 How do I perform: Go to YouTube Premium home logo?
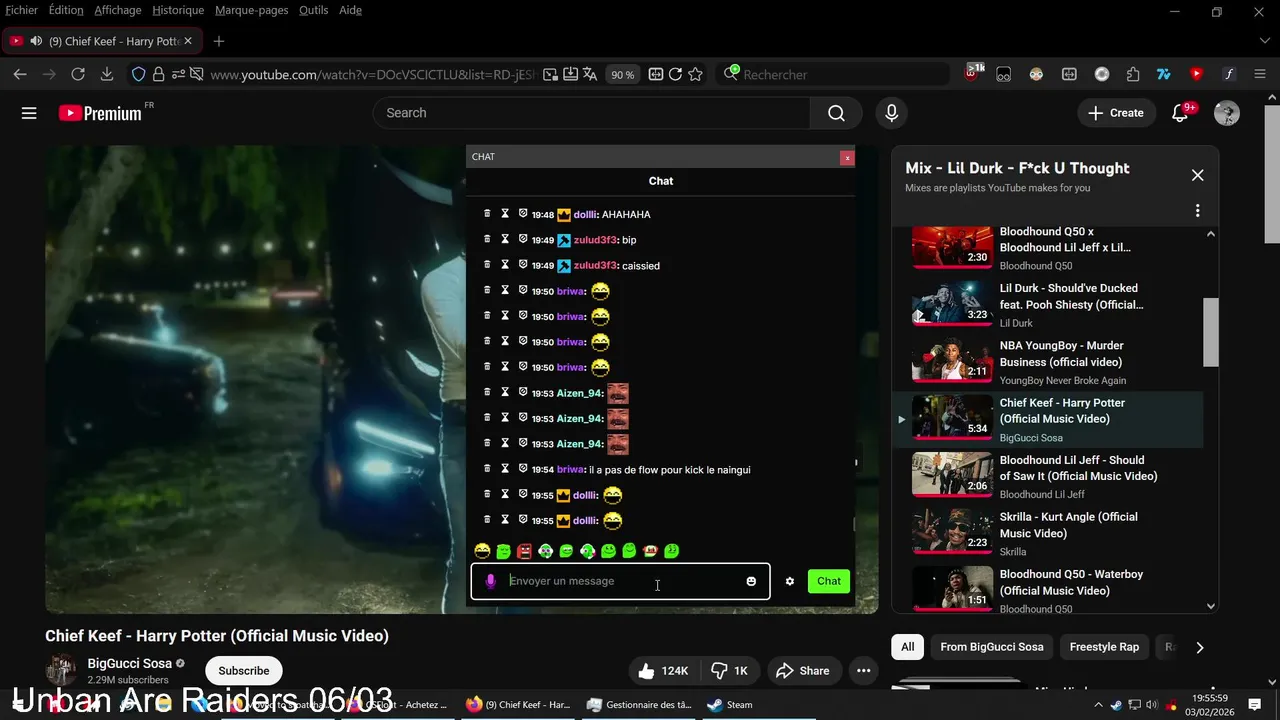100,113
